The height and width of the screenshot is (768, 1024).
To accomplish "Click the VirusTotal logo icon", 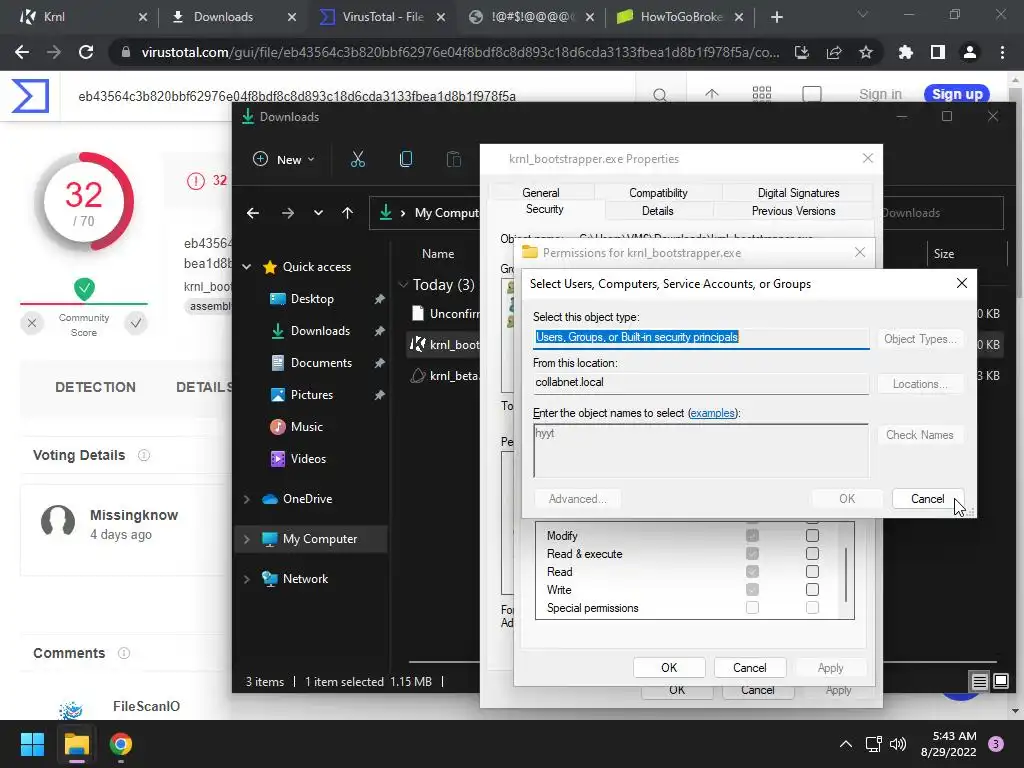I will 30,96.
